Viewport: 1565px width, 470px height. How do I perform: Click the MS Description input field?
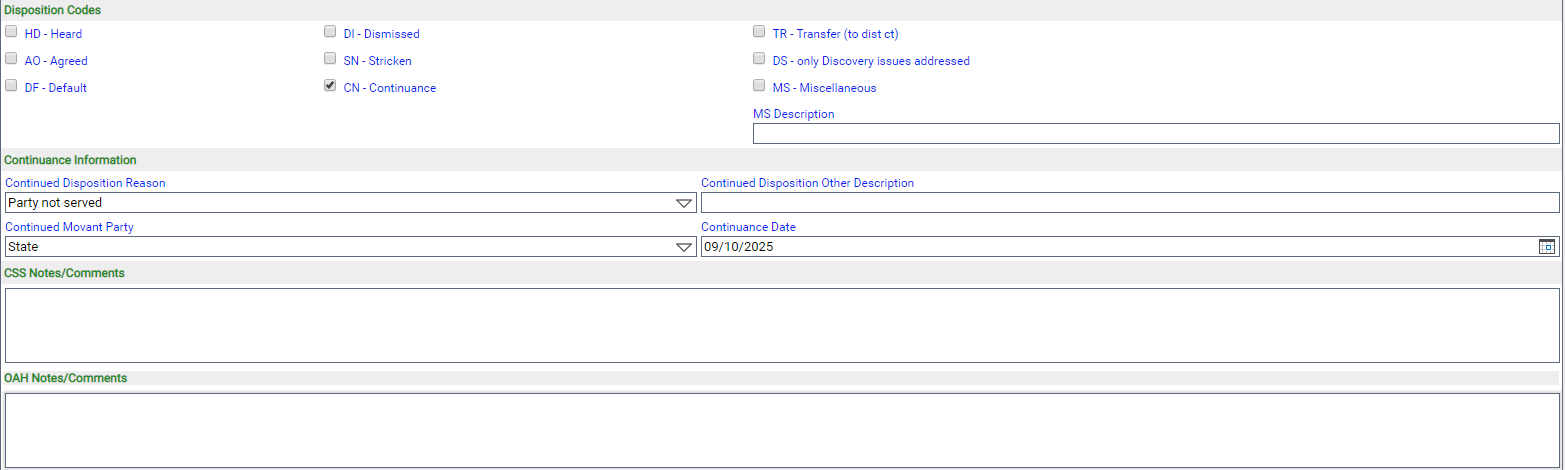click(x=1156, y=134)
